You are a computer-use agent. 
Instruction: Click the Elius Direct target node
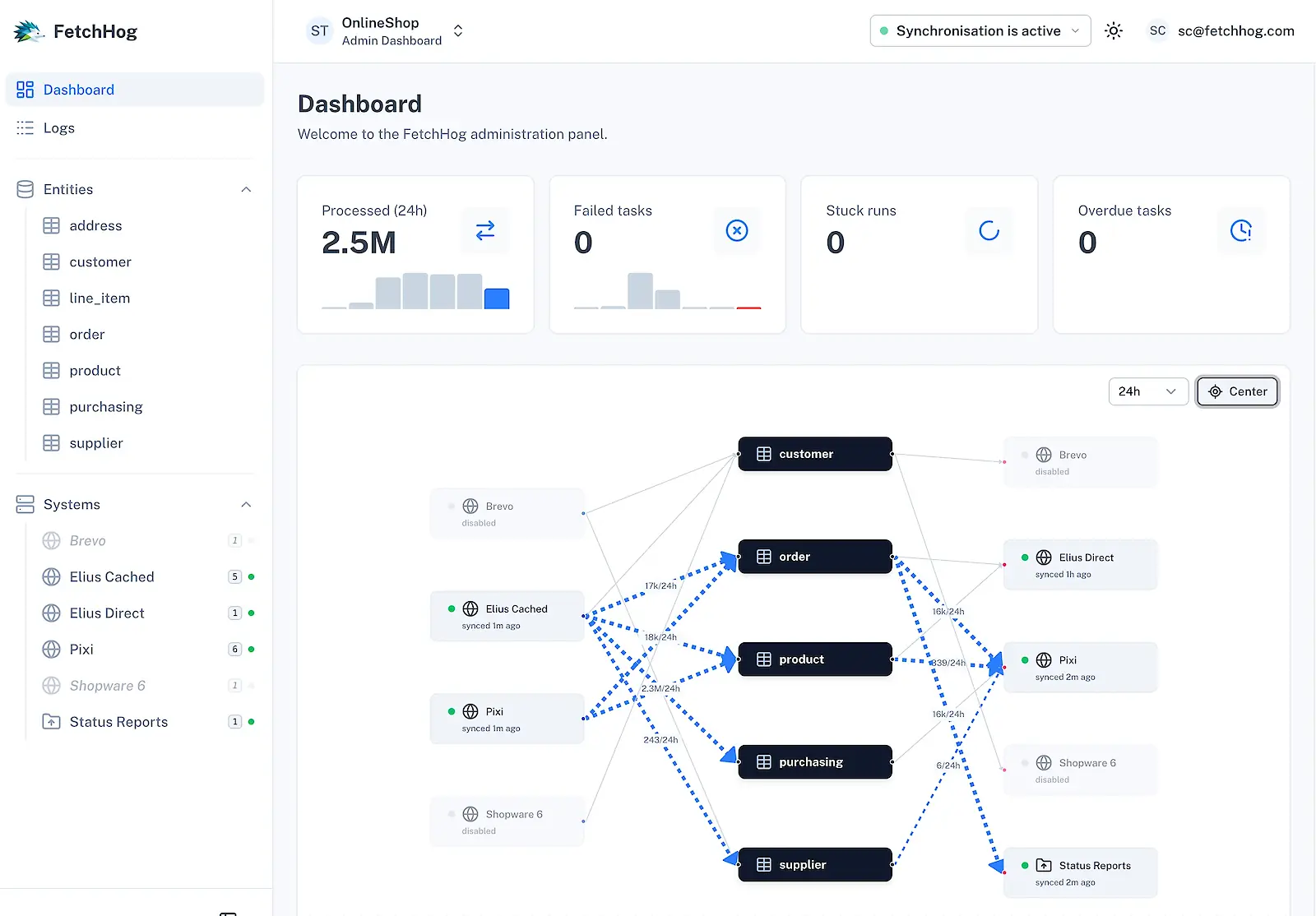[1081, 565]
